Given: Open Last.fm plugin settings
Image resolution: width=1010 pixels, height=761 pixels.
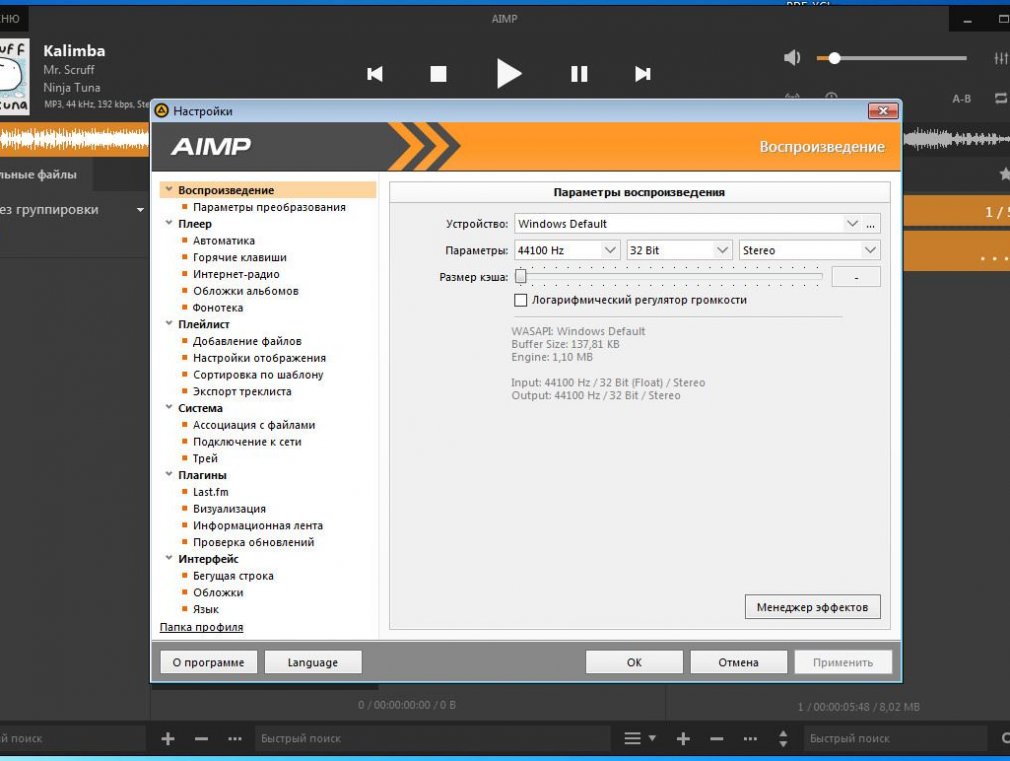Looking at the screenshot, I should (x=211, y=492).
